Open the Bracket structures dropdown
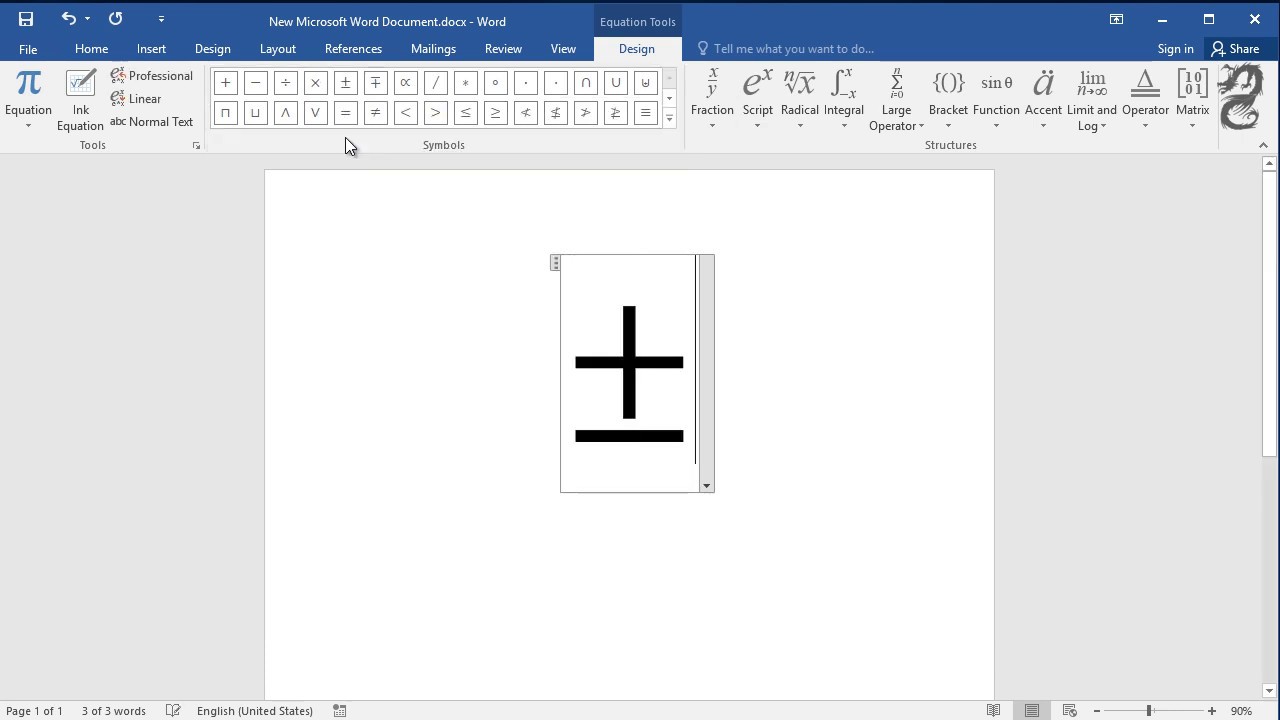The height and width of the screenshot is (720, 1280). [948, 100]
